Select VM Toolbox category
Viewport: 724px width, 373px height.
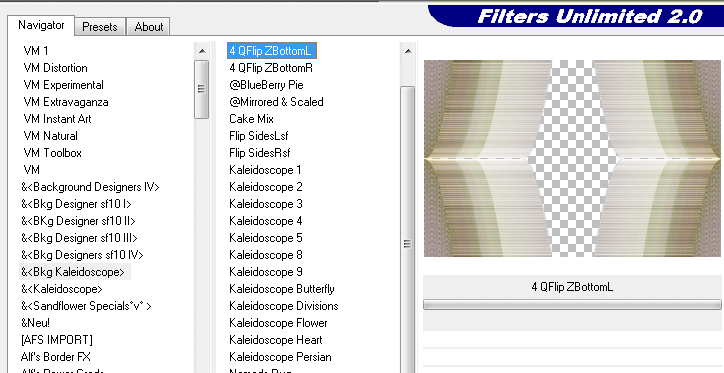[53, 153]
